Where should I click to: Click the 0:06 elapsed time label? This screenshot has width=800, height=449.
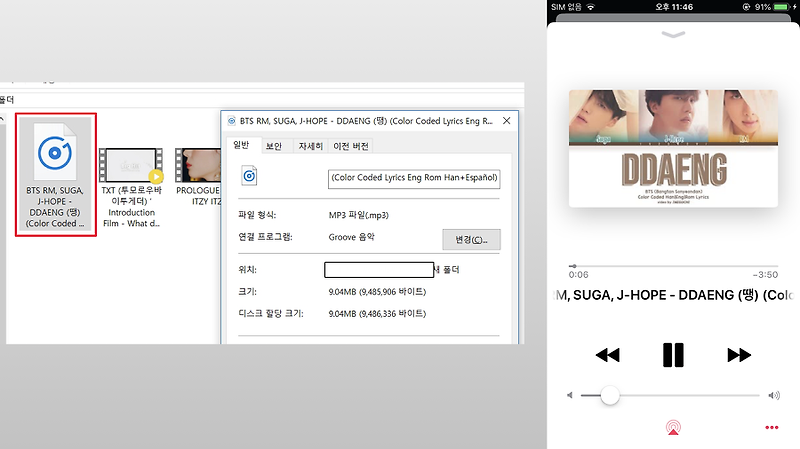(579, 275)
